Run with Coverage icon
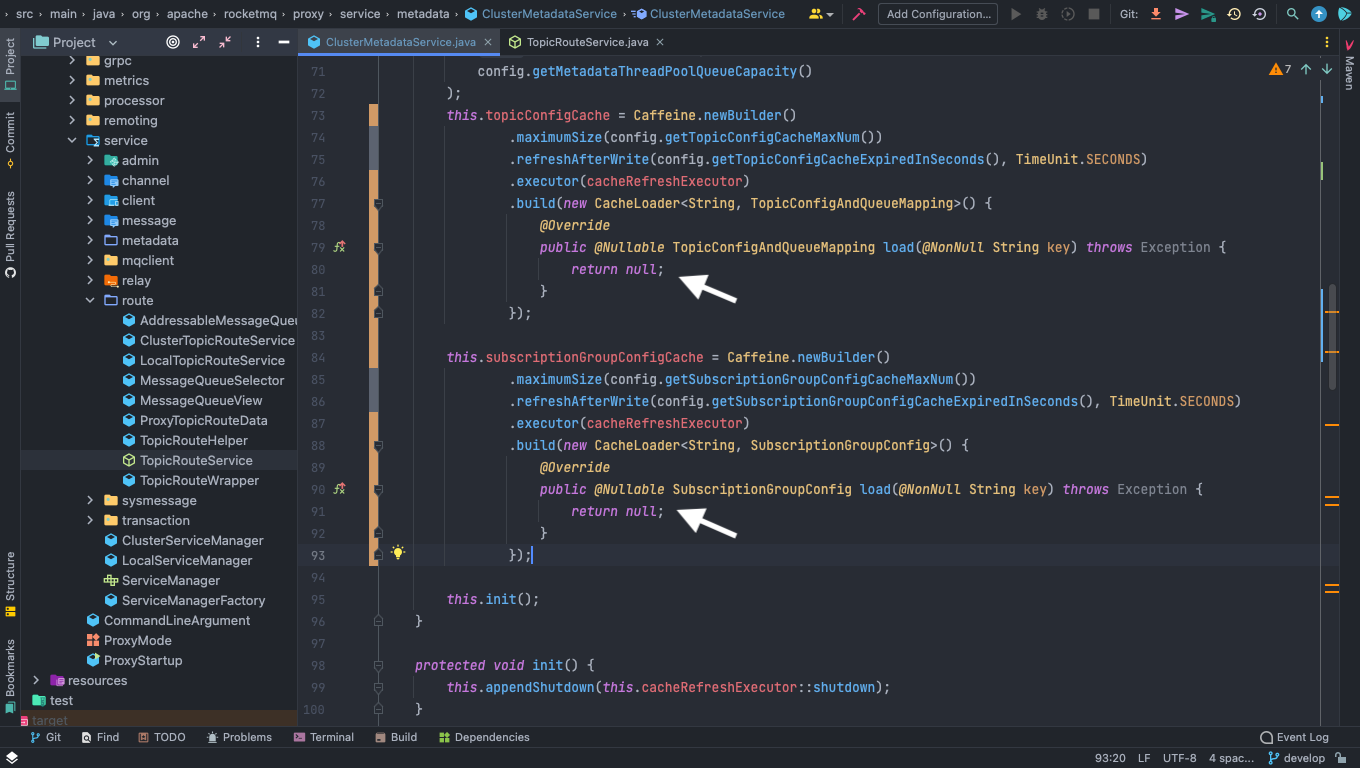The height and width of the screenshot is (768, 1360). [1067, 14]
